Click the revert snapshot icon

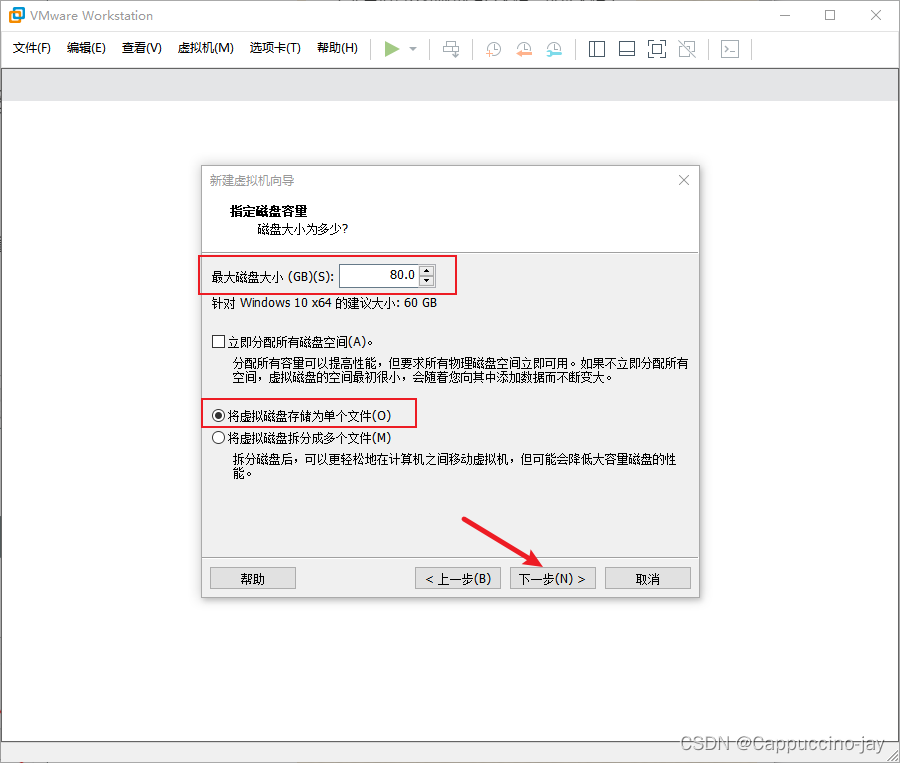523,48
